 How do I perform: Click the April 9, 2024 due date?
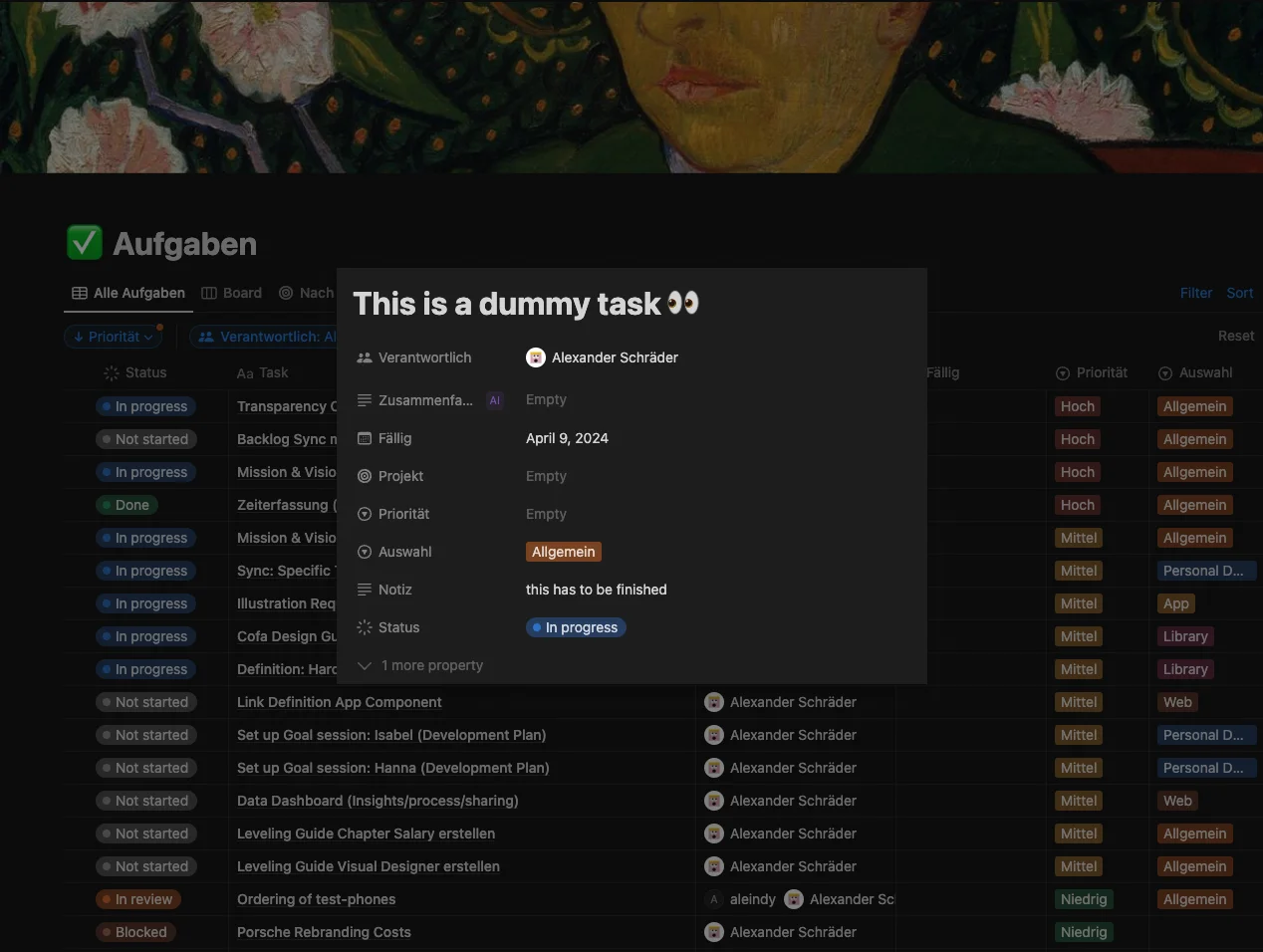coord(567,438)
